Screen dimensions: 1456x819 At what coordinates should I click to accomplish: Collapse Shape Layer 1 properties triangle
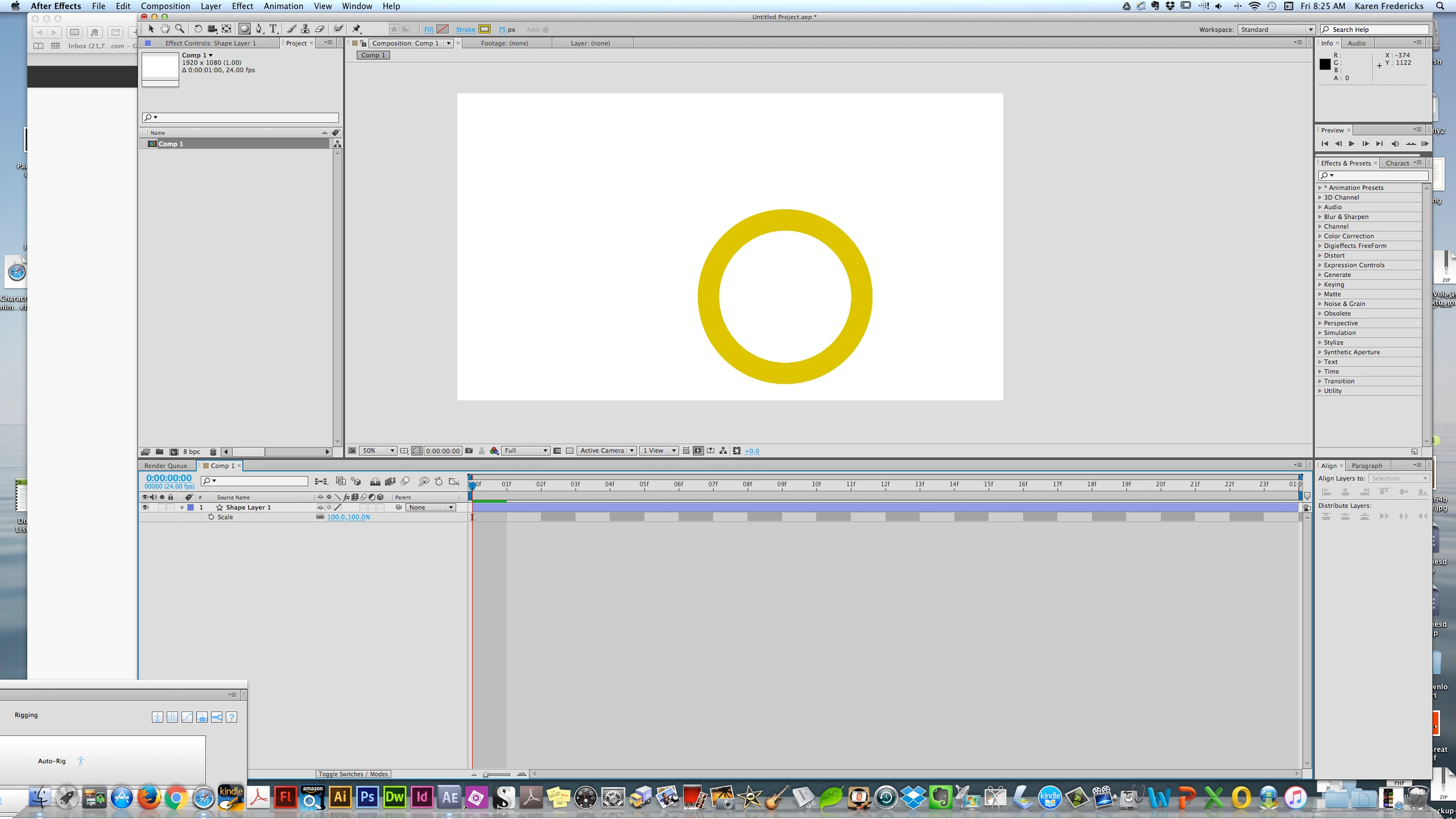[182, 507]
